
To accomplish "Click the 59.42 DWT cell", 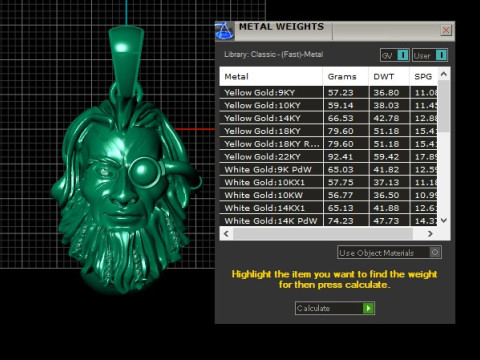I will [x=389, y=157].
